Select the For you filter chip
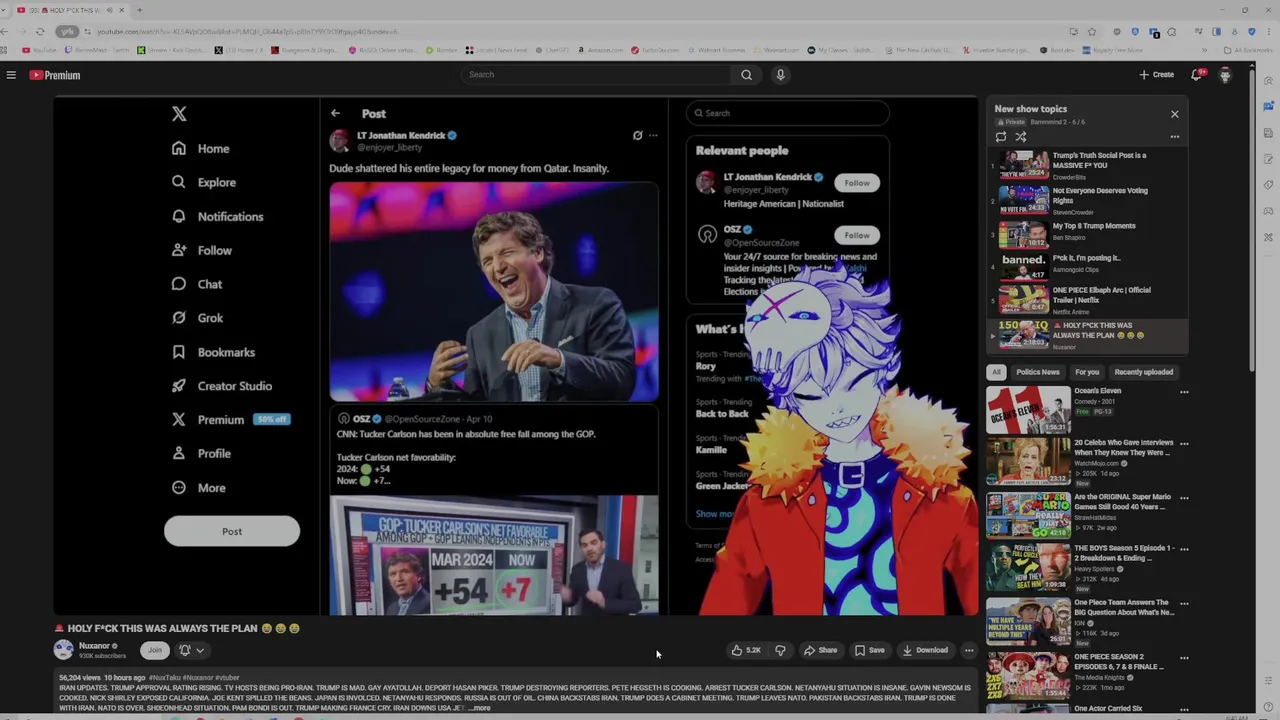The width and height of the screenshot is (1280, 720). point(1086,372)
